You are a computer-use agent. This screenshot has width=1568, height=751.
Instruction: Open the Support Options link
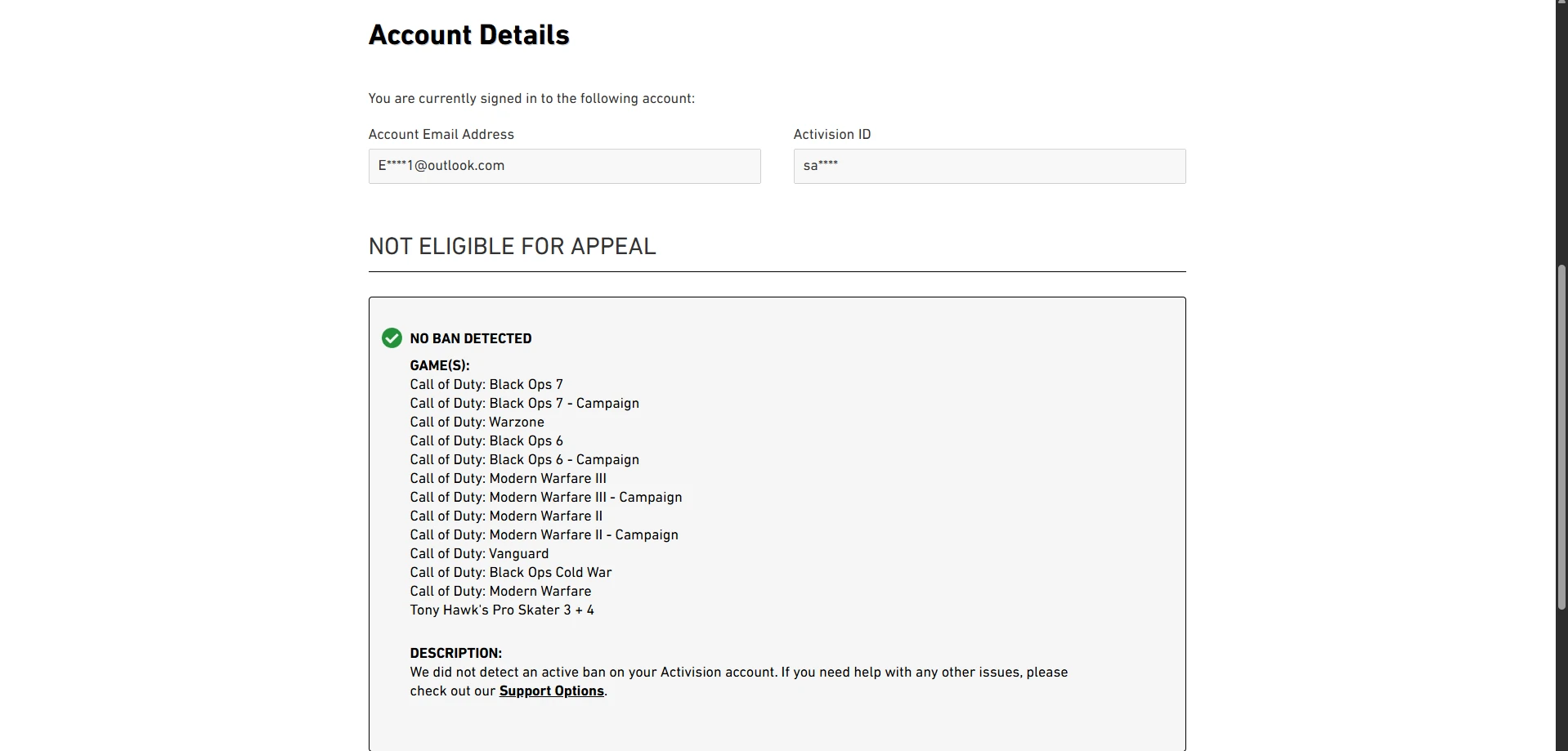click(x=552, y=691)
